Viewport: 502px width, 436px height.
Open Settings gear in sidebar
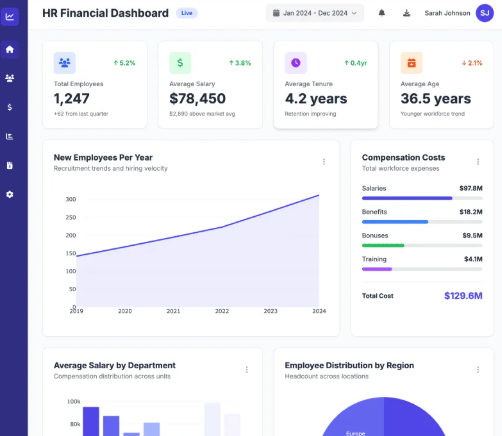10,194
